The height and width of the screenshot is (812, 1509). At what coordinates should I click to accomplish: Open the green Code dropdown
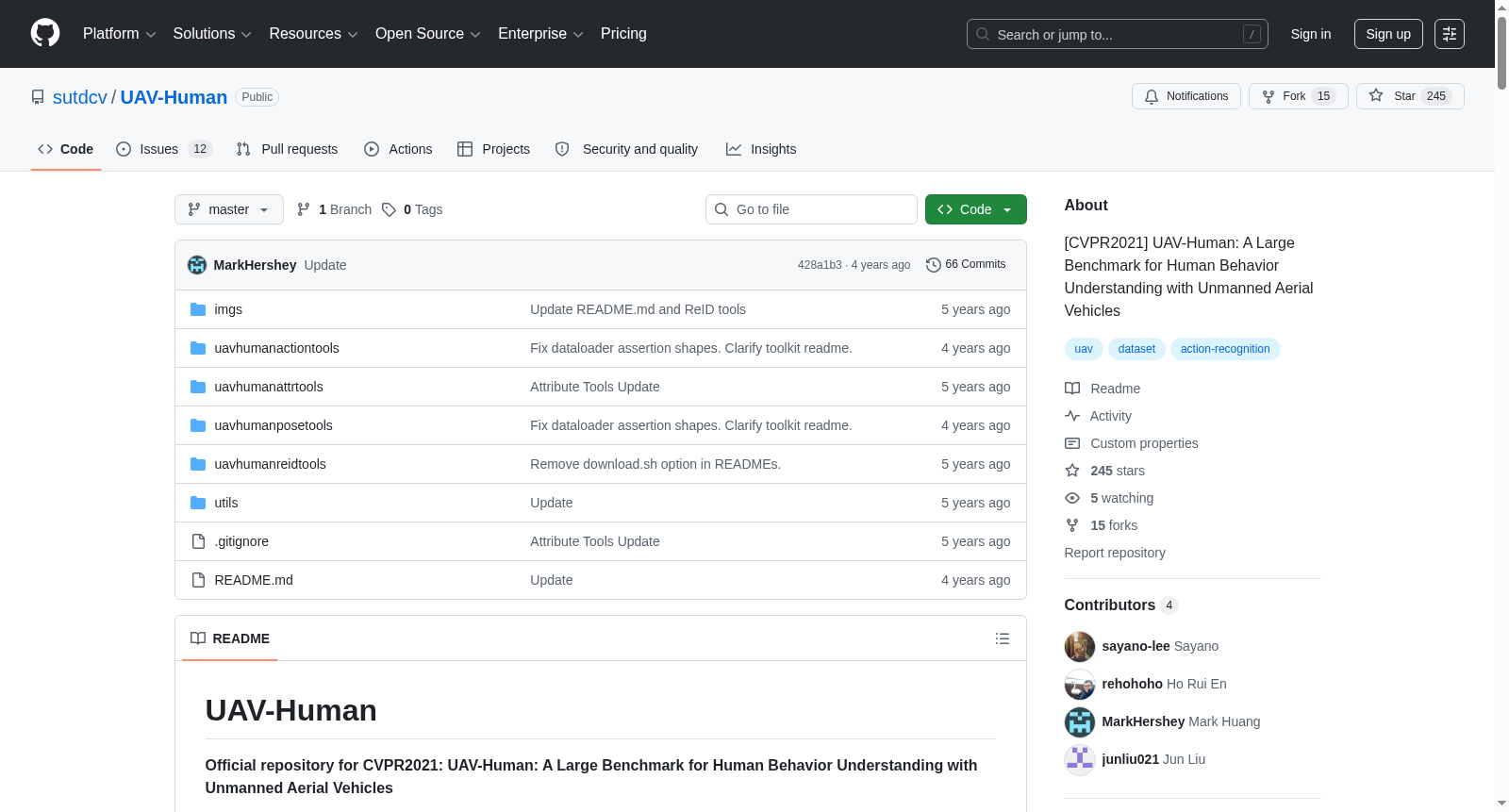pos(975,209)
